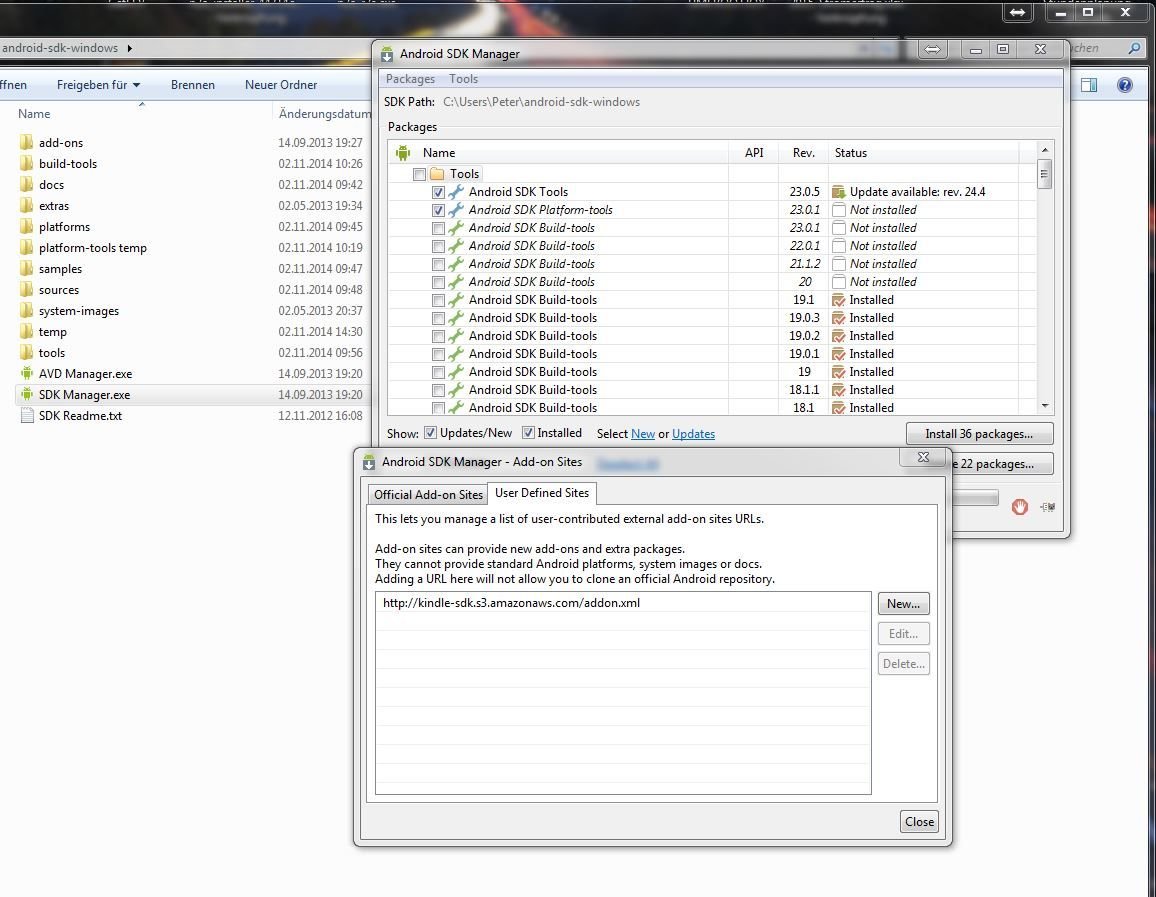This screenshot has height=897, width=1156.
Task: Click the Rev. column header
Action: [x=804, y=153]
